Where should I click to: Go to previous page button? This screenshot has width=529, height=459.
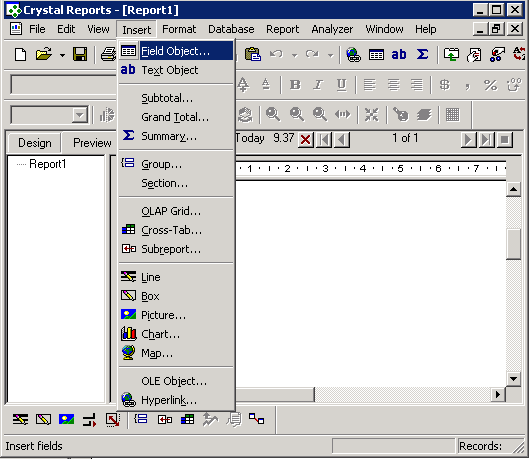(342, 139)
